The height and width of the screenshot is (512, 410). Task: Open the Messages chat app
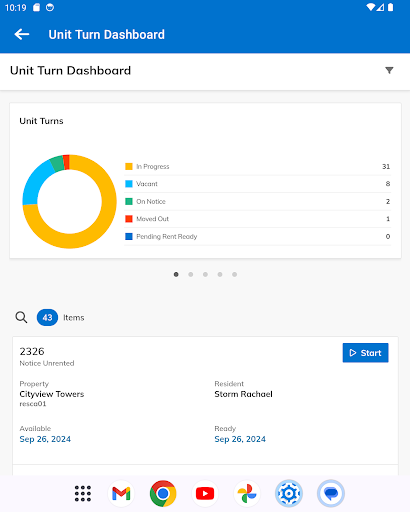[x=331, y=493]
